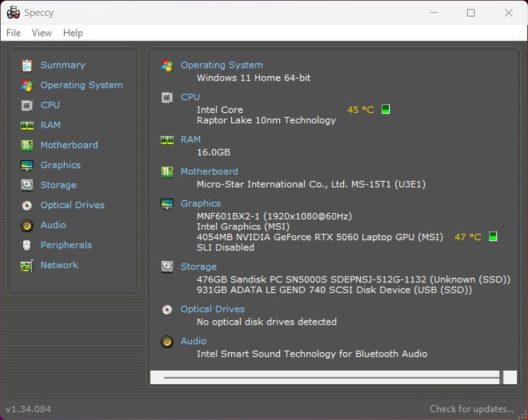Click the RAM heading link in main panel
Viewport: 528px width, 420px height.
click(x=191, y=139)
